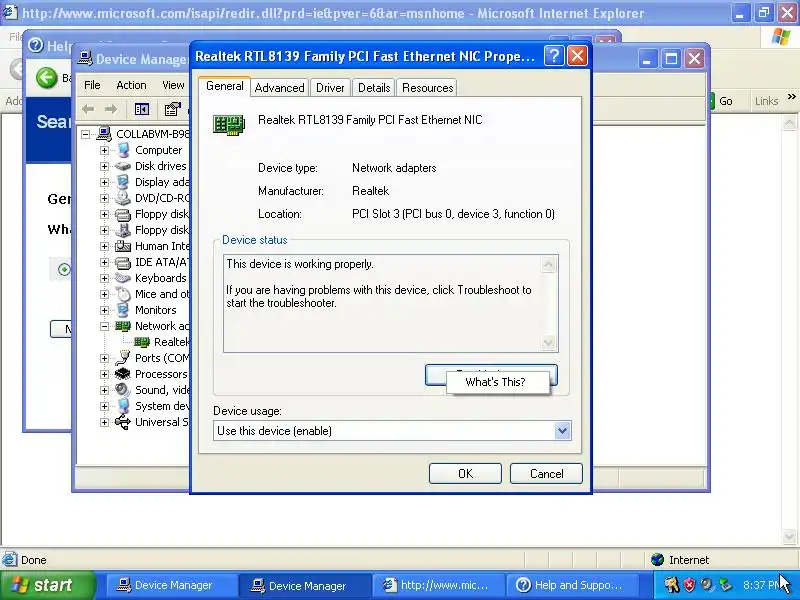Select the Computer node icon
This screenshot has width=800, height=600.
(x=123, y=150)
